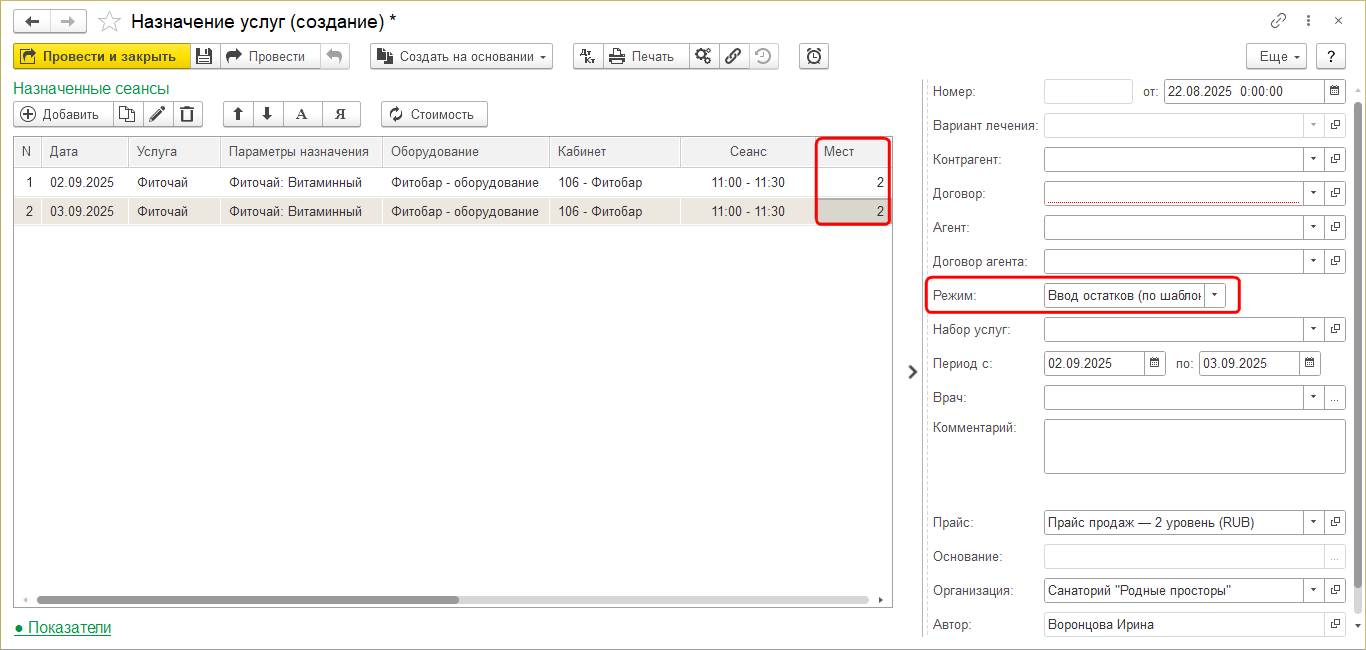Click the Параметры назначения column header

pos(301,152)
